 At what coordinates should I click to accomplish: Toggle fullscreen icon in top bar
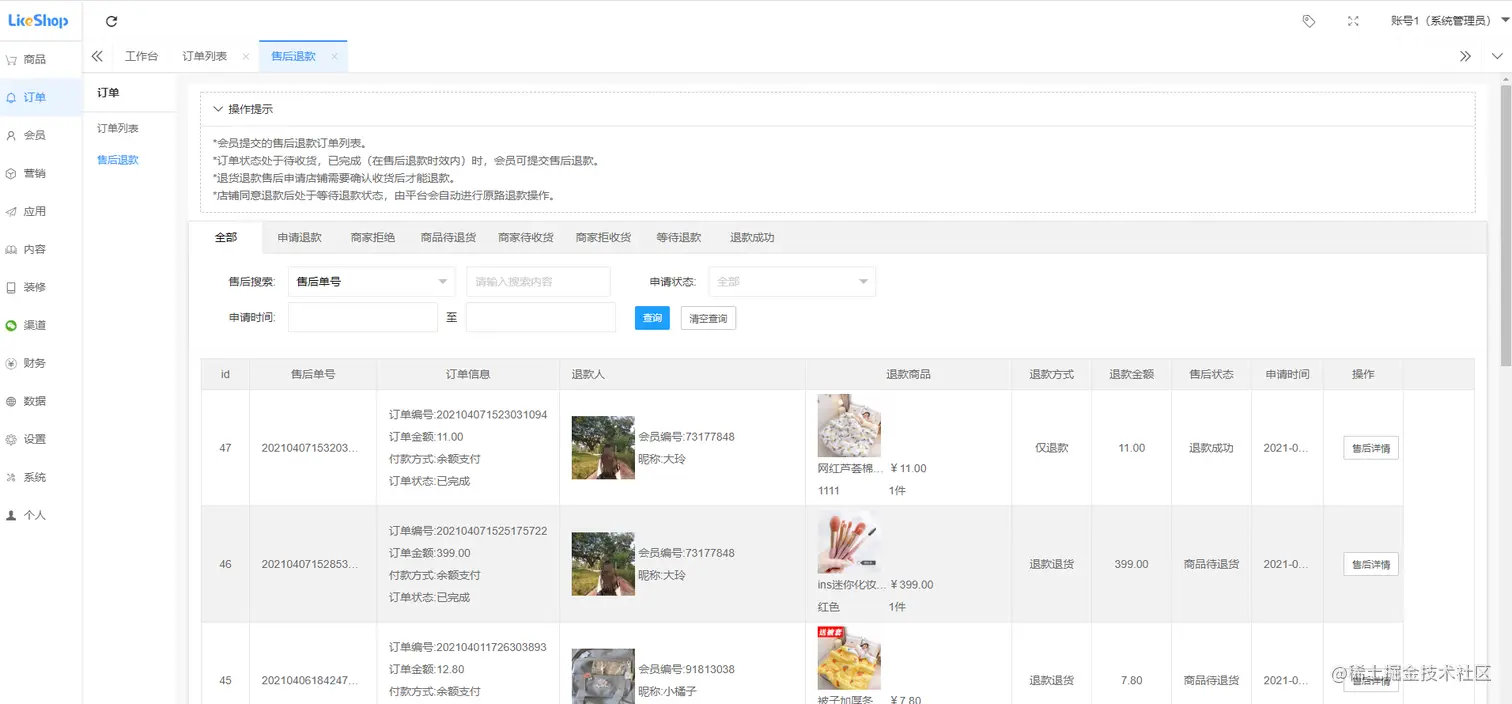click(x=1353, y=21)
